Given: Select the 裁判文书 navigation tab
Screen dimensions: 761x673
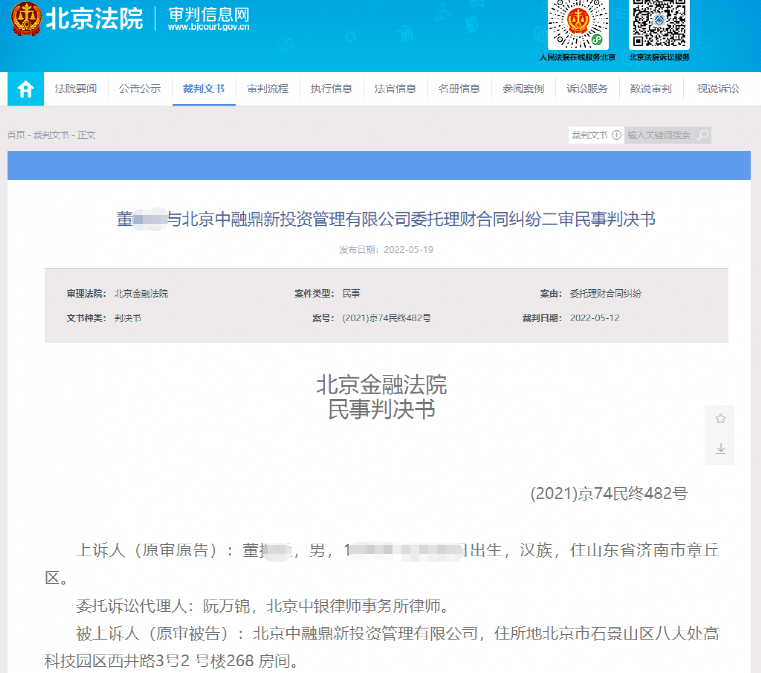Looking at the screenshot, I should point(204,89).
